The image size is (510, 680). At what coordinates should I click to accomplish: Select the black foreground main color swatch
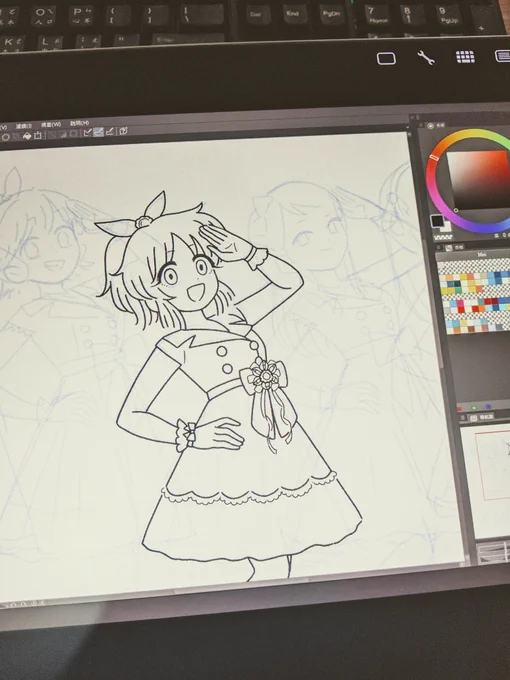coord(437,221)
